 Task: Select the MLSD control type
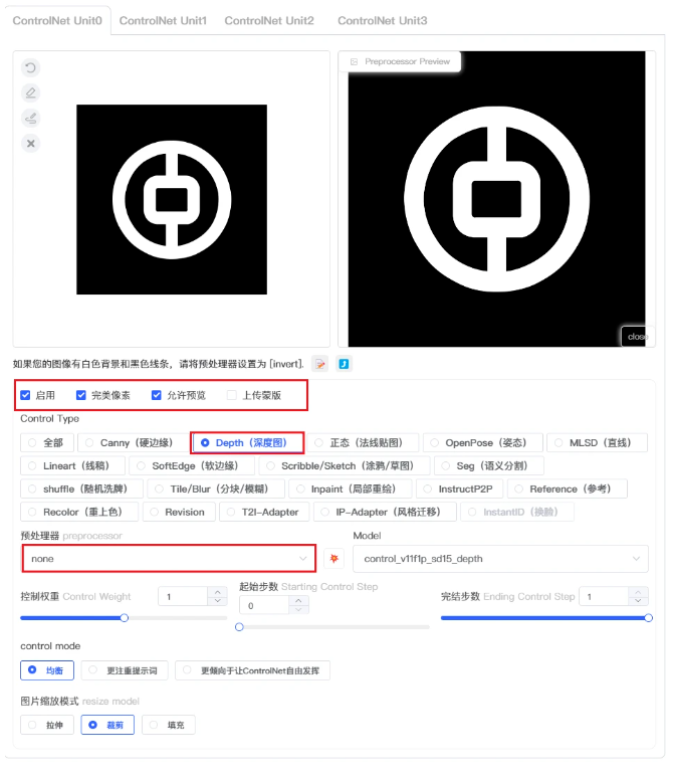click(x=597, y=443)
